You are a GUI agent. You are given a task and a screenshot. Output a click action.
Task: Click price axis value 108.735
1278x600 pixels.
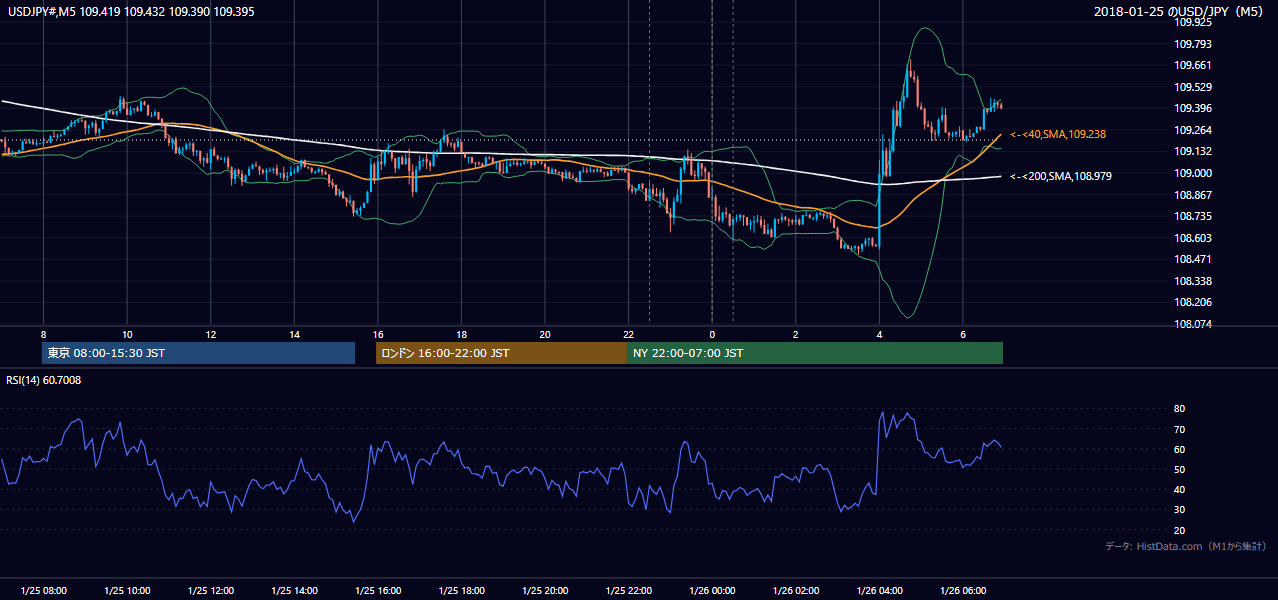coord(1192,216)
